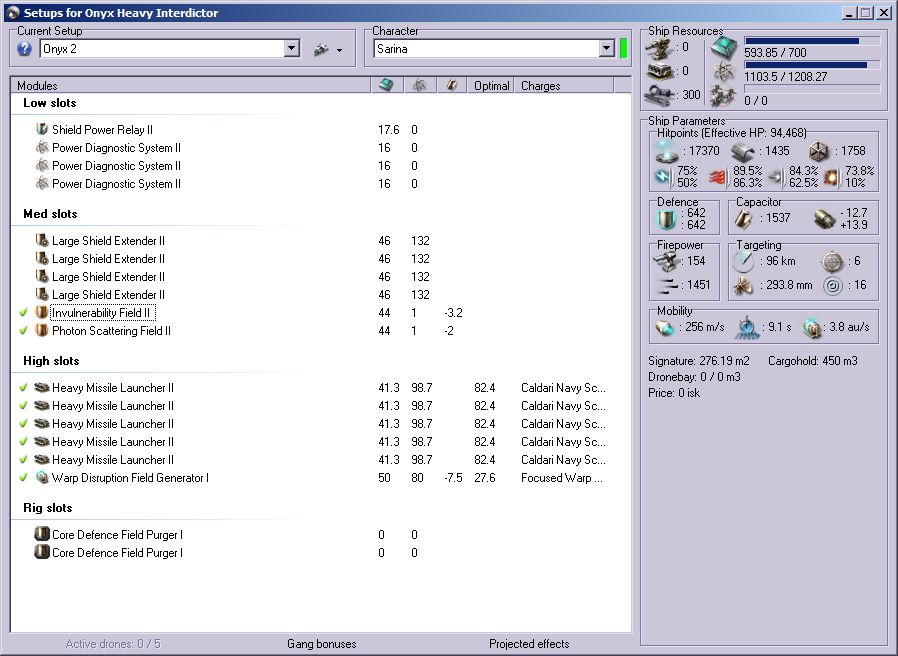Screen dimensions: 898x656
Task: Click the max targets icon showing 6
Action: tap(832, 262)
